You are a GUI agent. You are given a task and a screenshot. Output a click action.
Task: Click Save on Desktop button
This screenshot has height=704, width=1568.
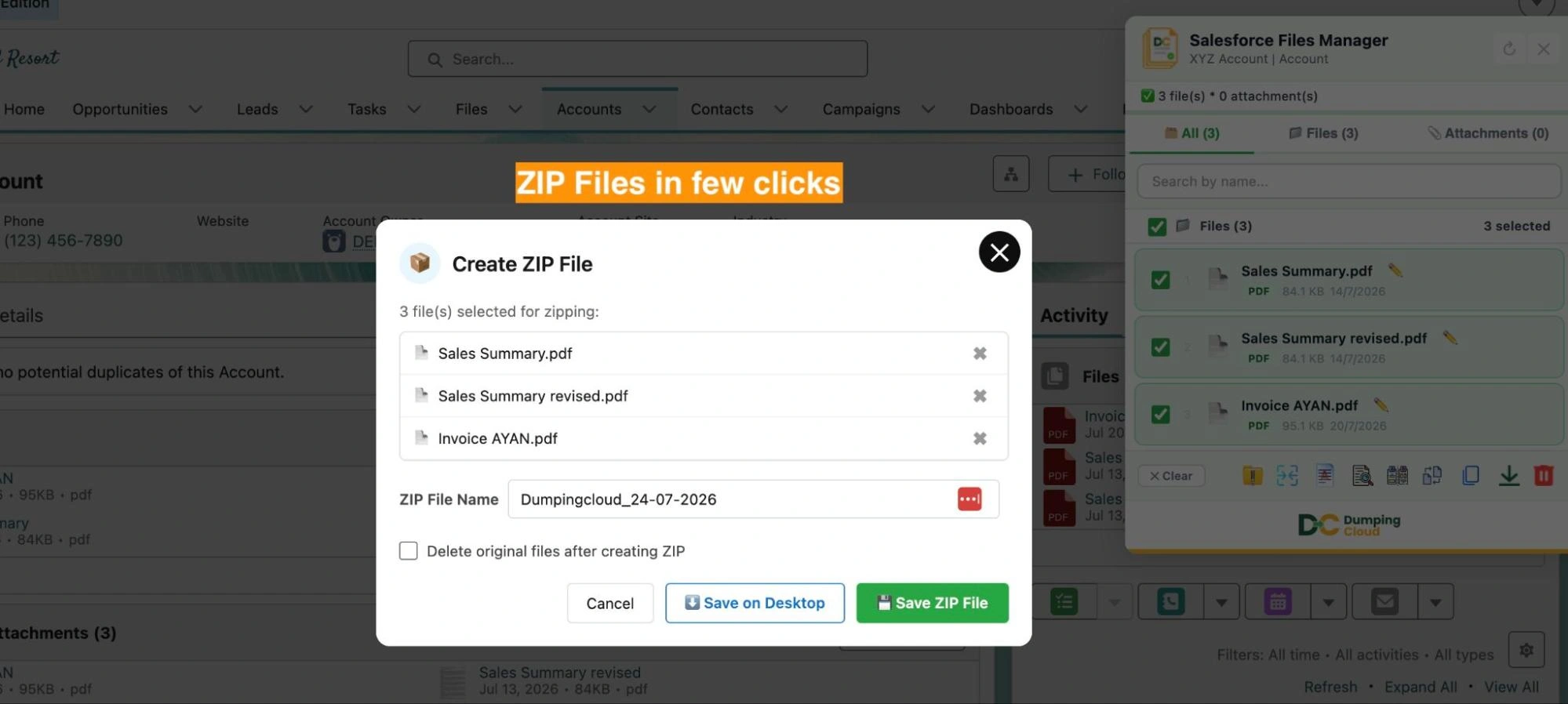(755, 603)
